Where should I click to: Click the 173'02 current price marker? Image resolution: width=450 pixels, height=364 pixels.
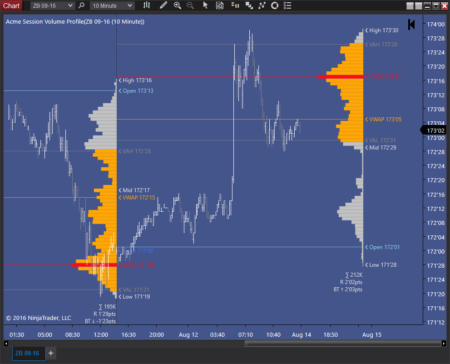435,130
